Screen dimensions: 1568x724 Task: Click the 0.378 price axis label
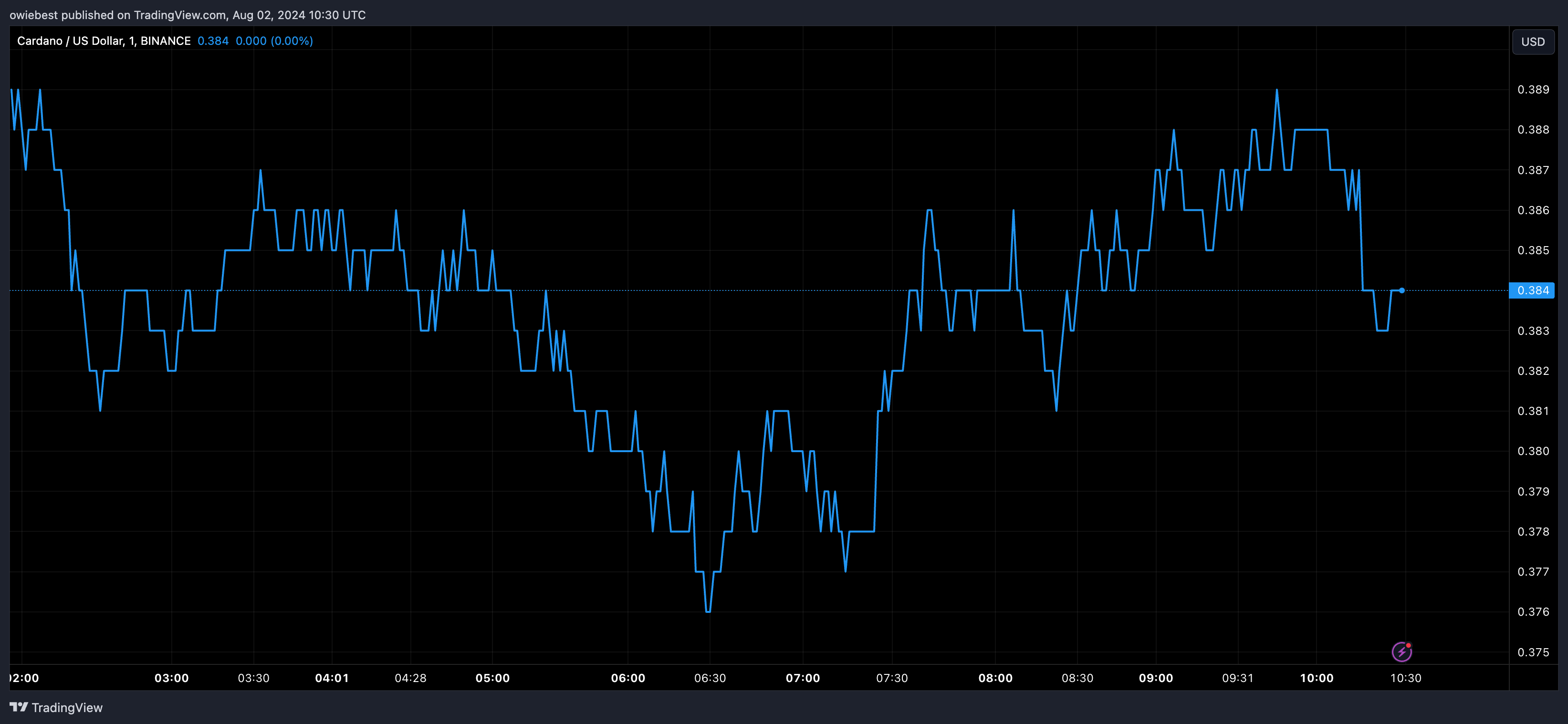coord(1533,531)
